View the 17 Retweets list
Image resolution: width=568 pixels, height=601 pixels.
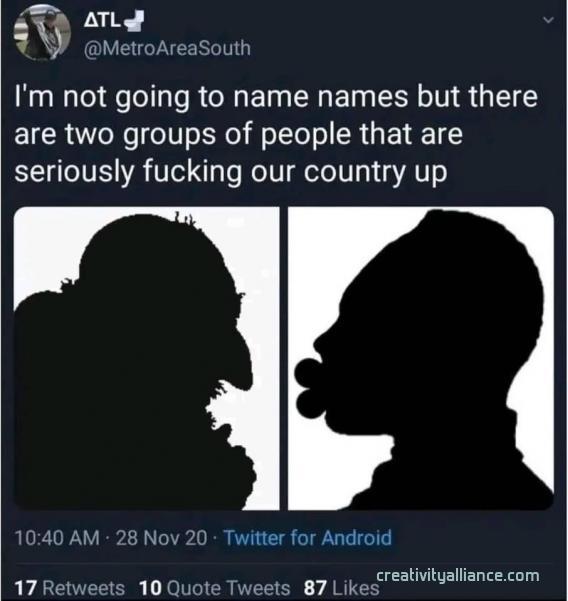(x=70, y=588)
